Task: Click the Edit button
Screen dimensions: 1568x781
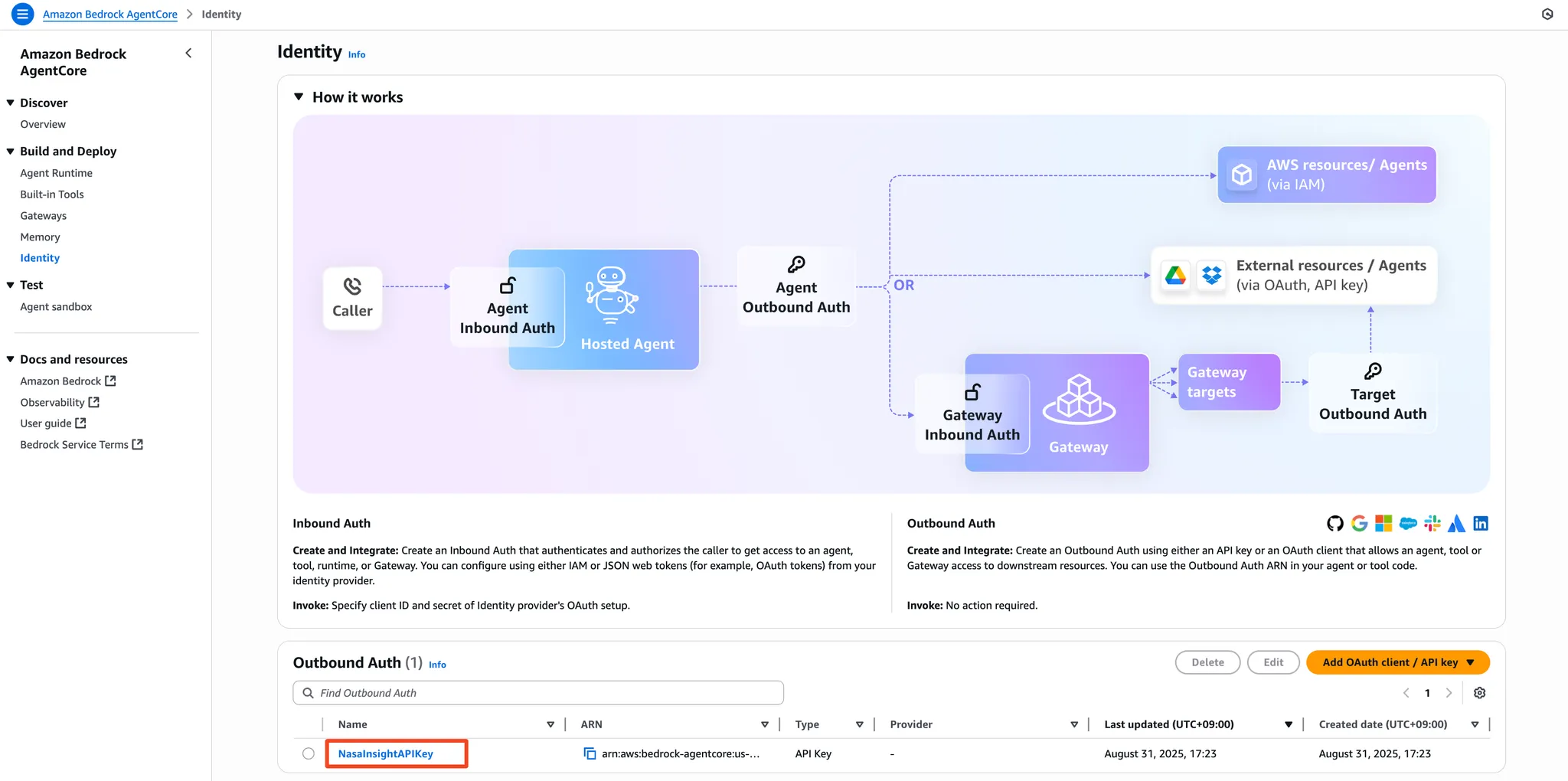Action: pyautogui.click(x=1273, y=662)
